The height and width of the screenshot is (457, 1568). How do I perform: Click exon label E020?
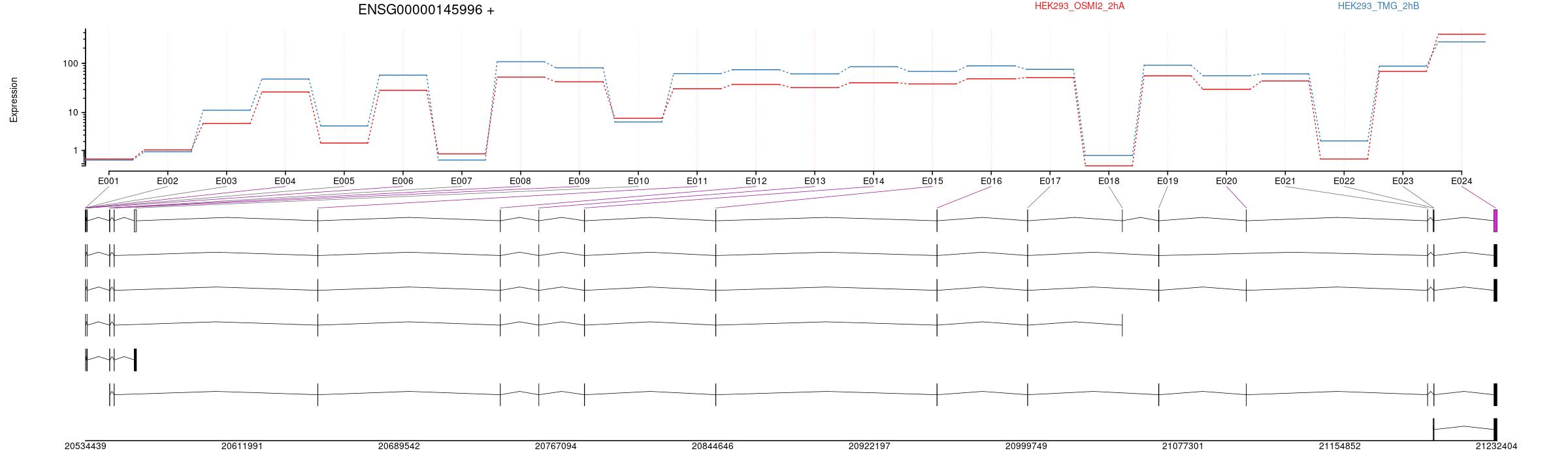[x=1226, y=181]
